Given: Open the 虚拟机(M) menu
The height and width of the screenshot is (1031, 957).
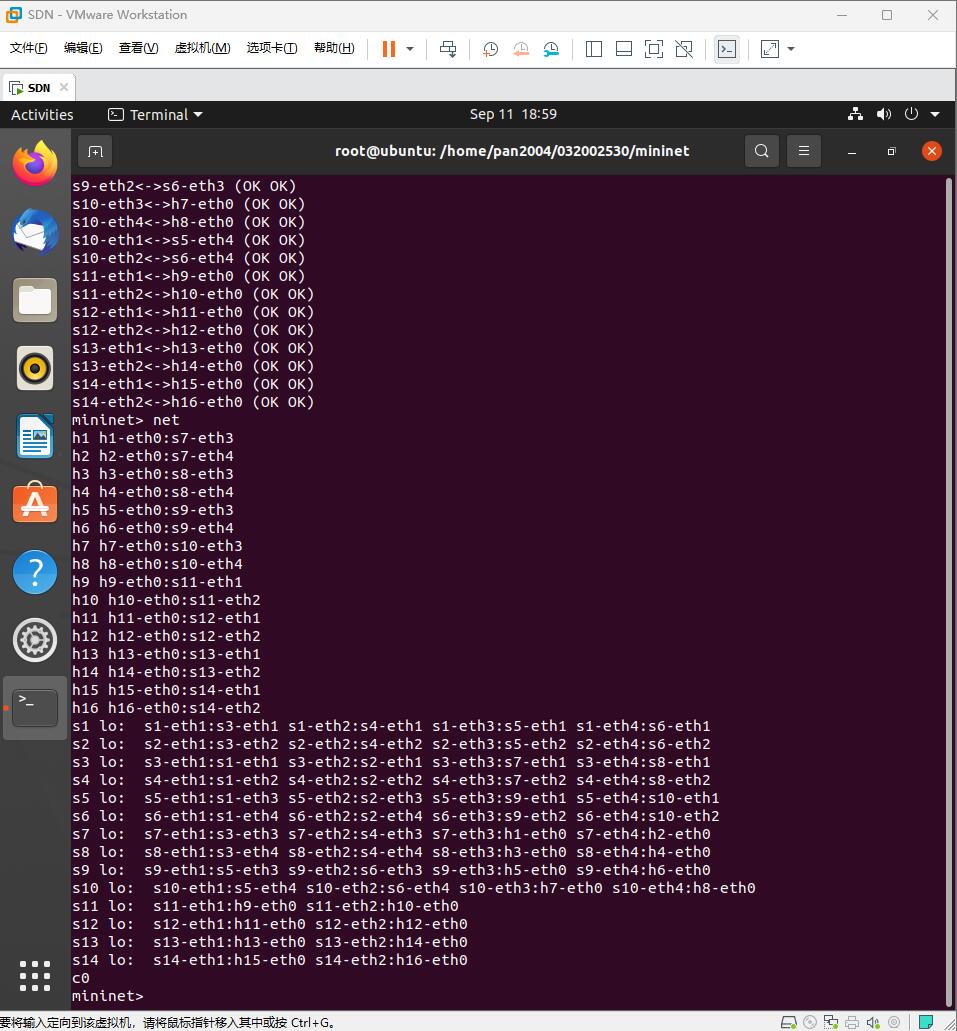Looking at the screenshot, I should click(202, 49).
